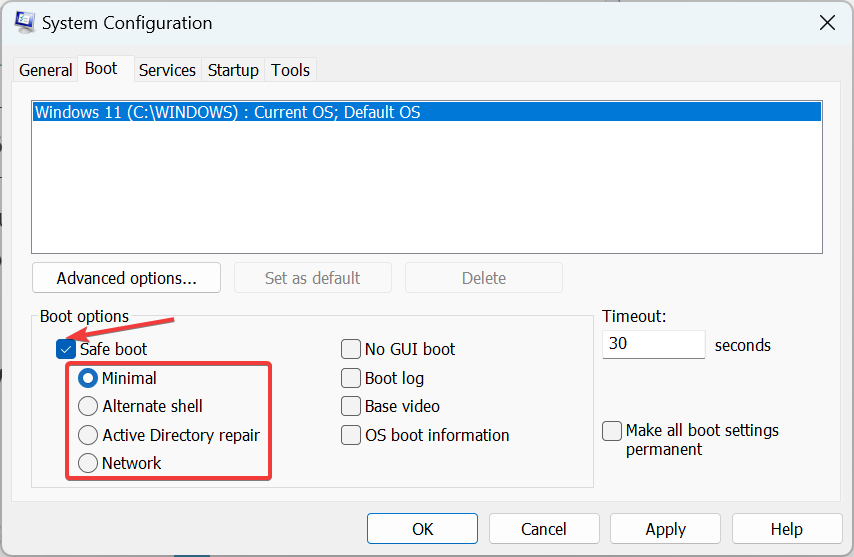
Task: Click the Cancel button
Action: [544, 528]
